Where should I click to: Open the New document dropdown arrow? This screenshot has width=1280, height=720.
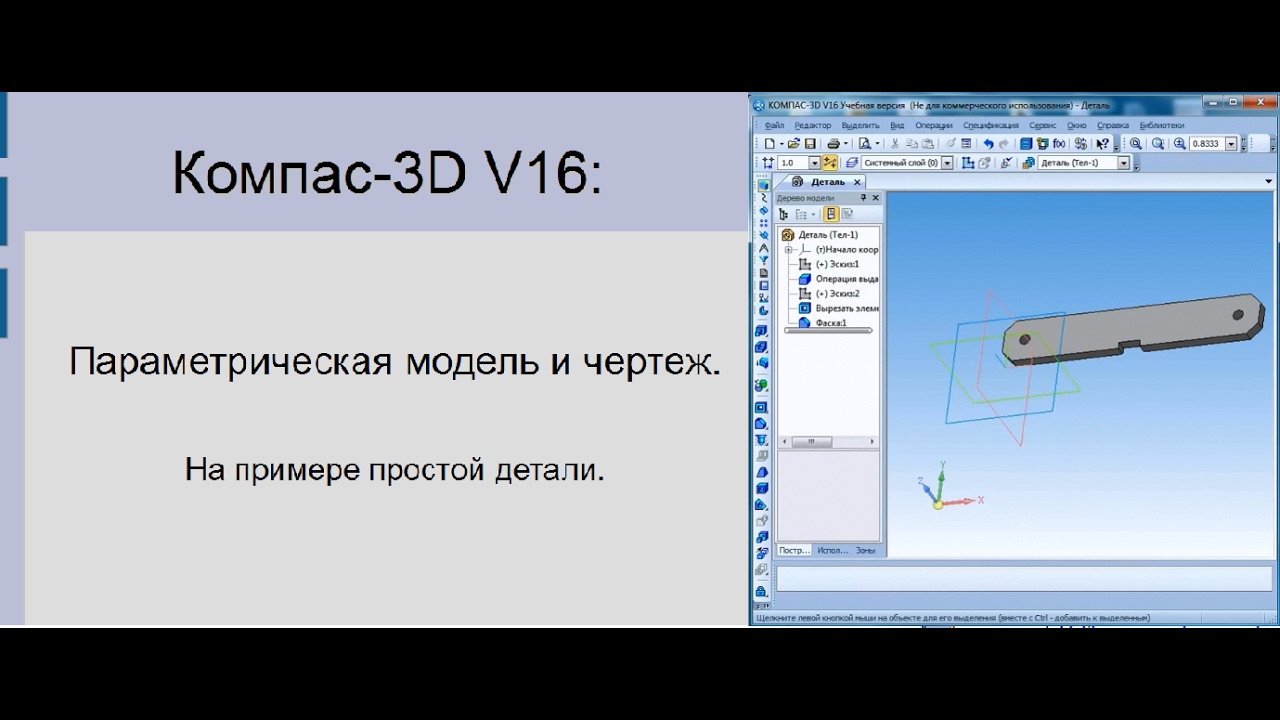click(x=782, y=143)
